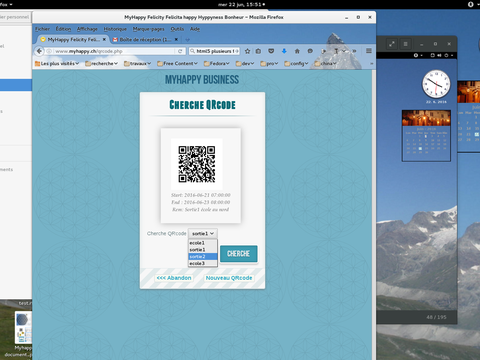Open the Outils menu
The width and height of the screenshot is (480, 360).
[x=177, y=29]
